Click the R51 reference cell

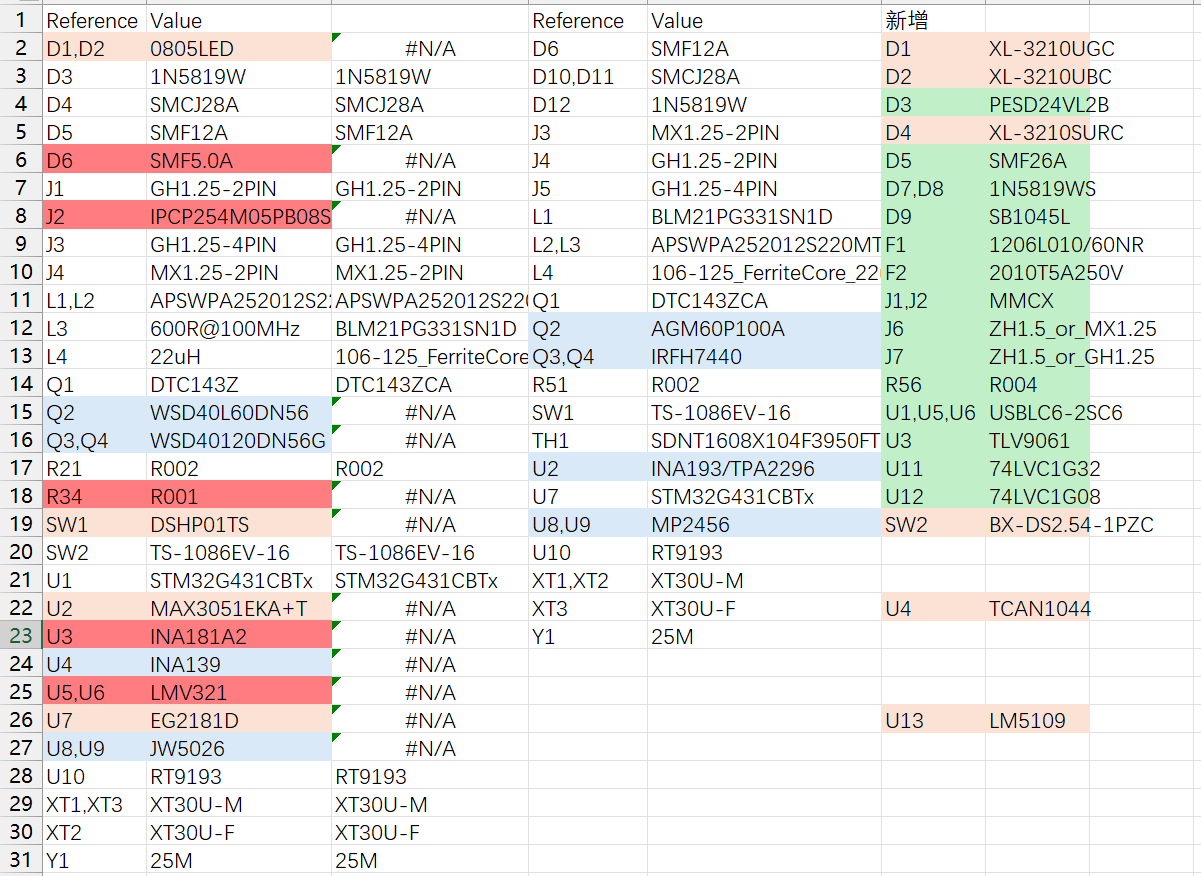click(588, 384)
